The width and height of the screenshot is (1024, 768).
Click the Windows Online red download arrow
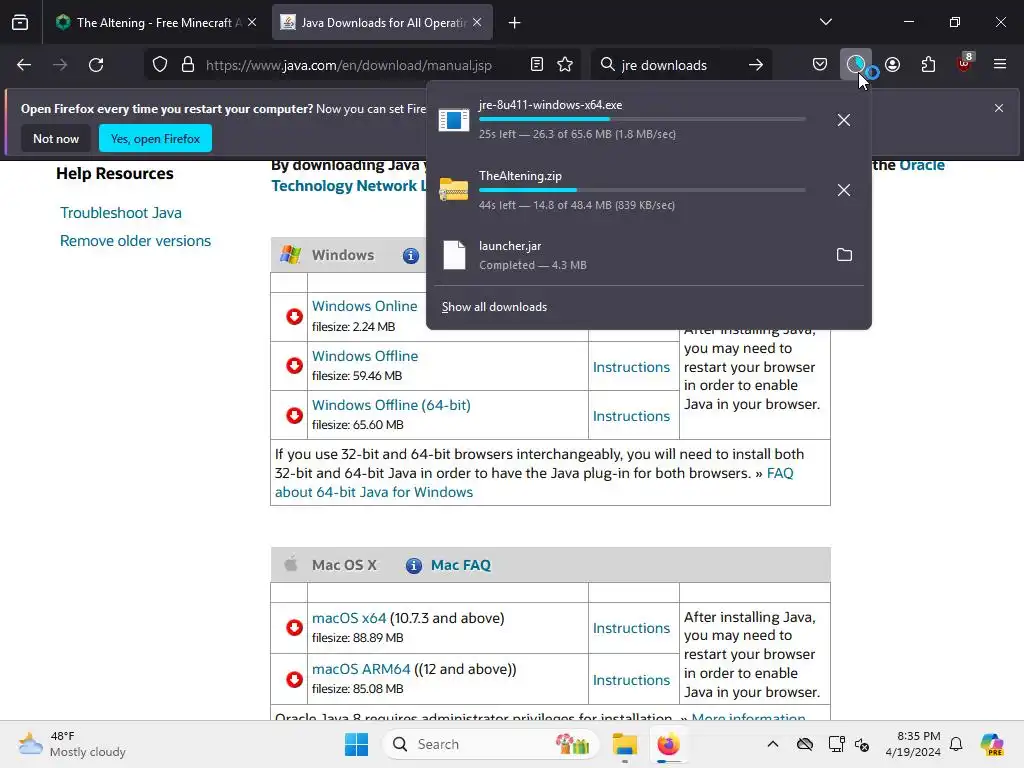tap(295, 317)
